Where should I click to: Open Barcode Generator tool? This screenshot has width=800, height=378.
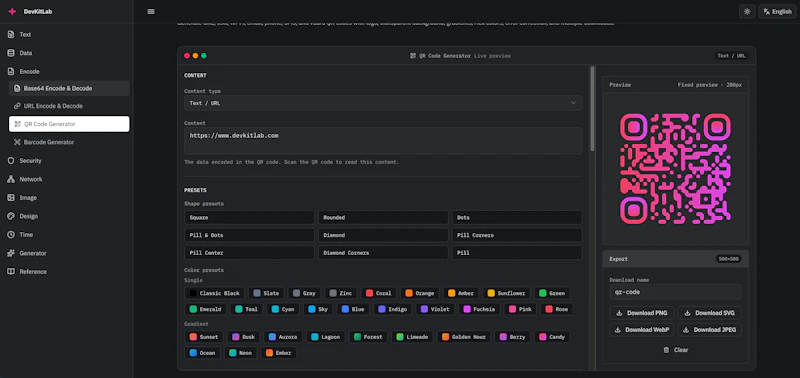69,142
